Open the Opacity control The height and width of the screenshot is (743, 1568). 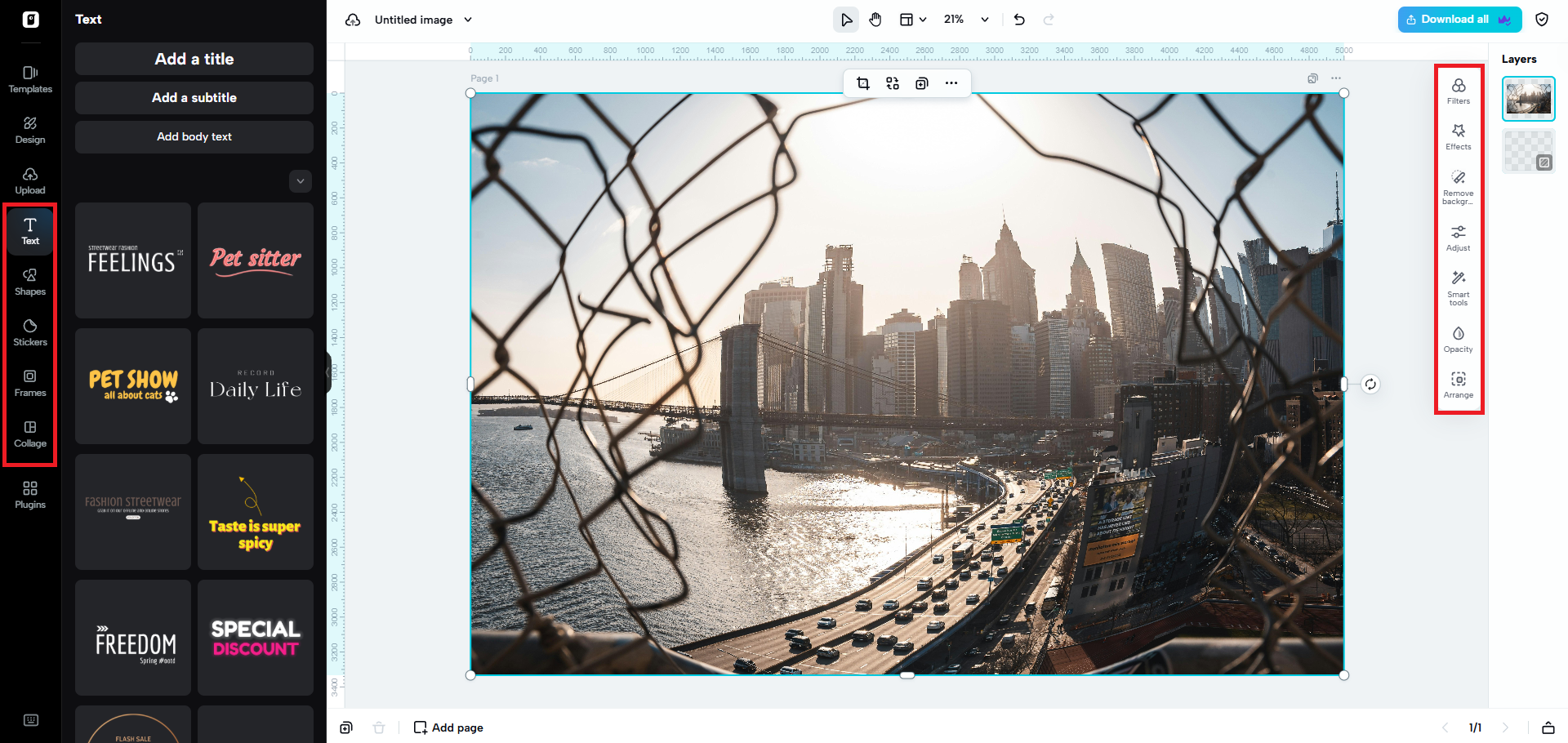[1458, 339]
